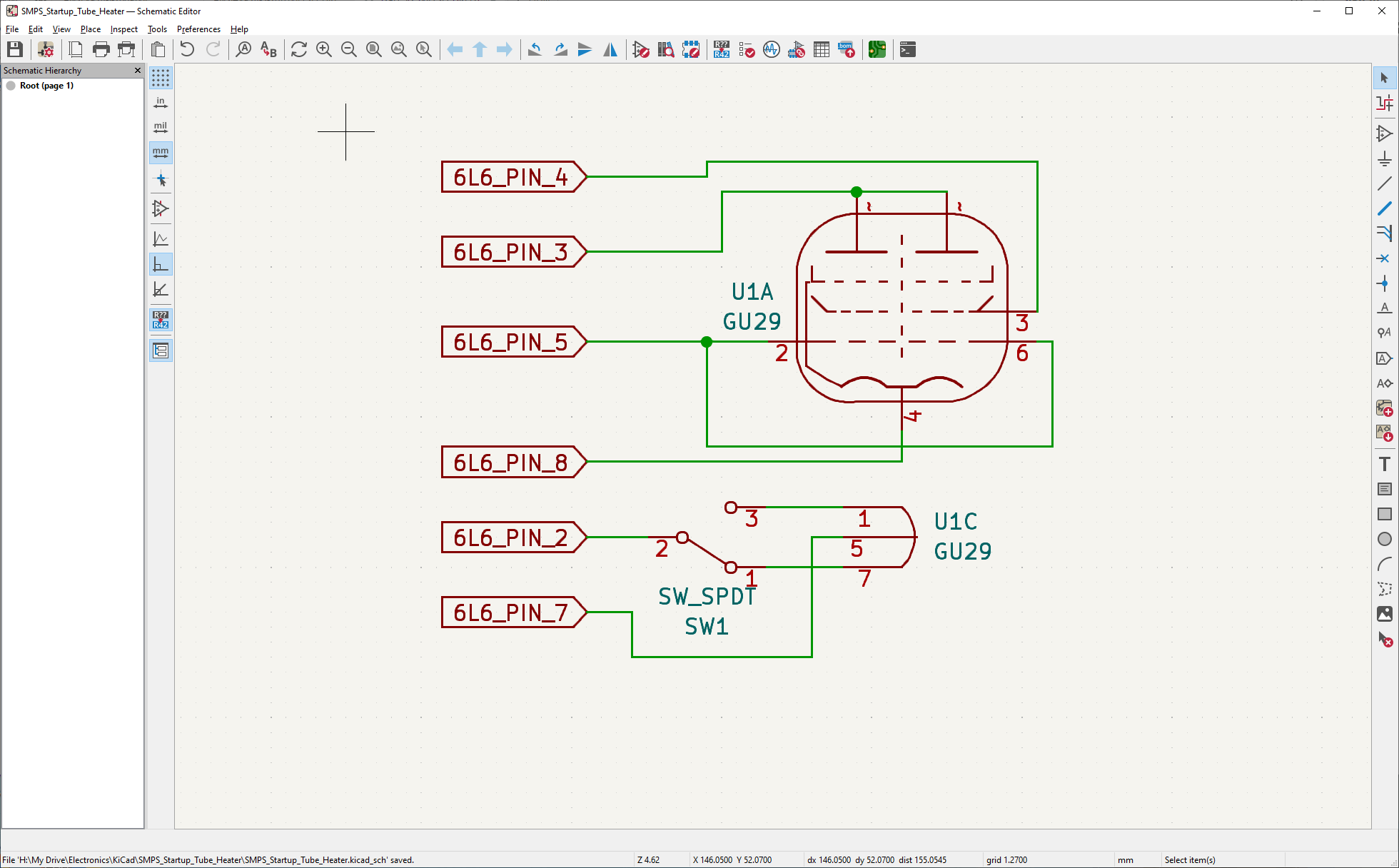Screen dimensions: 1399x868
Task: Open Find and Replace
Action: (268, 49)
